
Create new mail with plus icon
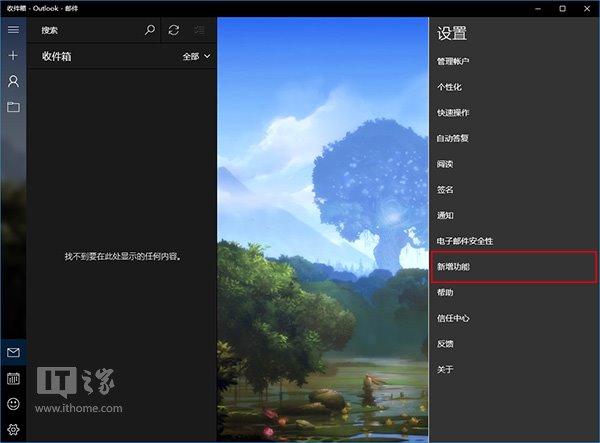[13, 55]
